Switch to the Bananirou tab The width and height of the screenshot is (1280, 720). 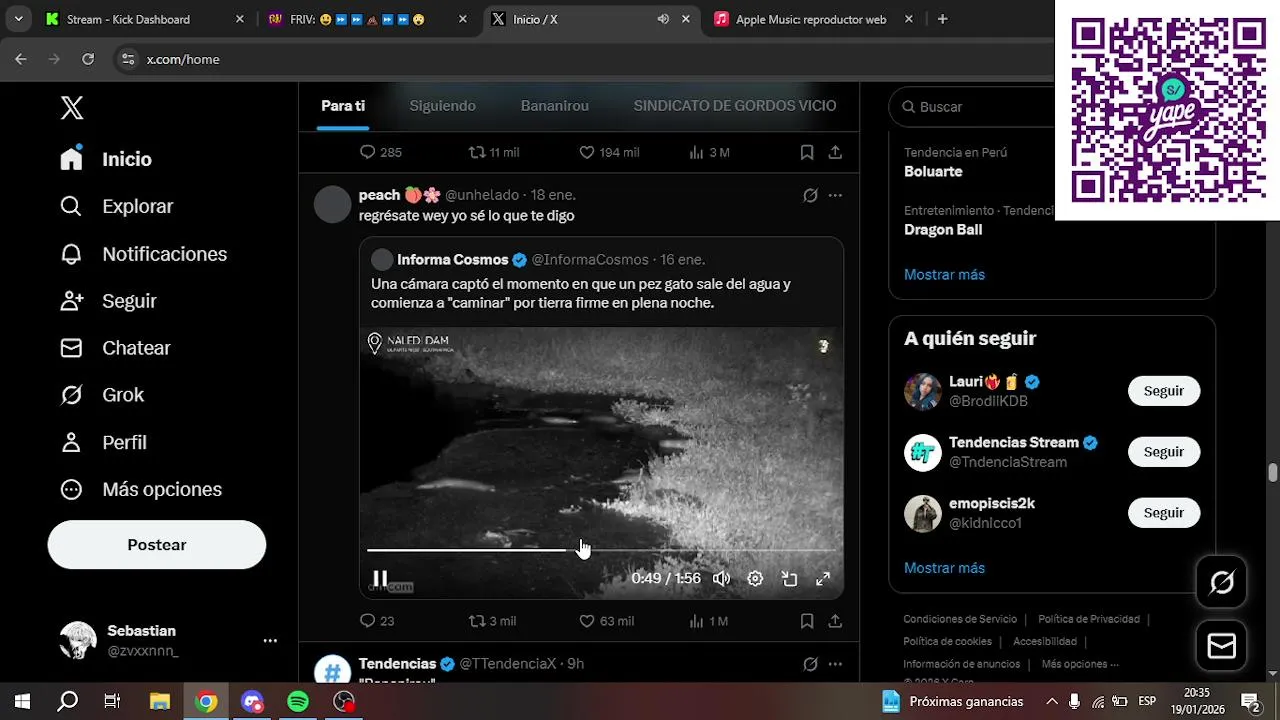click(554, 106)
